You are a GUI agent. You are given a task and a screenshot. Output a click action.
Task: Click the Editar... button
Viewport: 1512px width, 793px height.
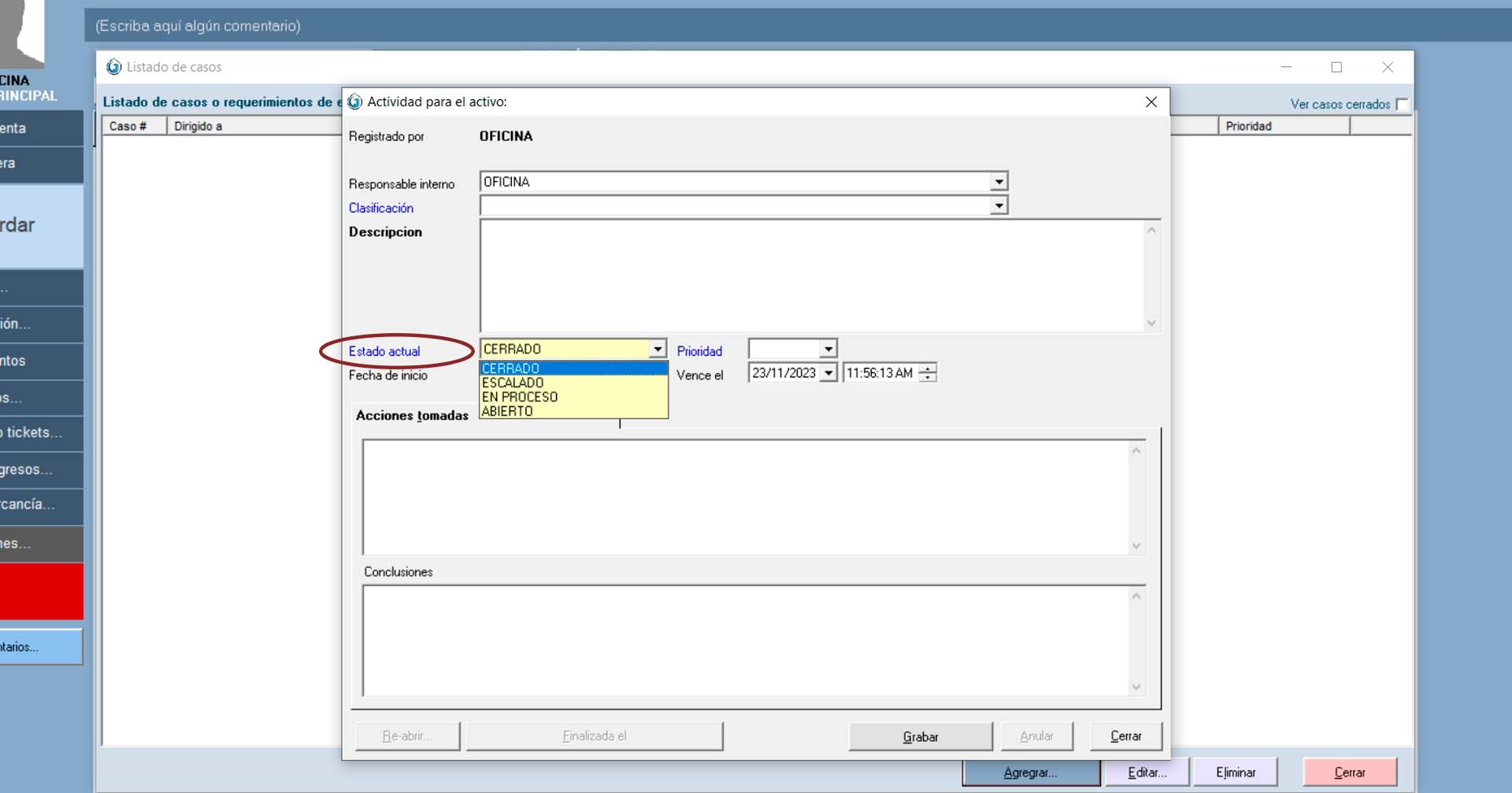point(1147,773)
